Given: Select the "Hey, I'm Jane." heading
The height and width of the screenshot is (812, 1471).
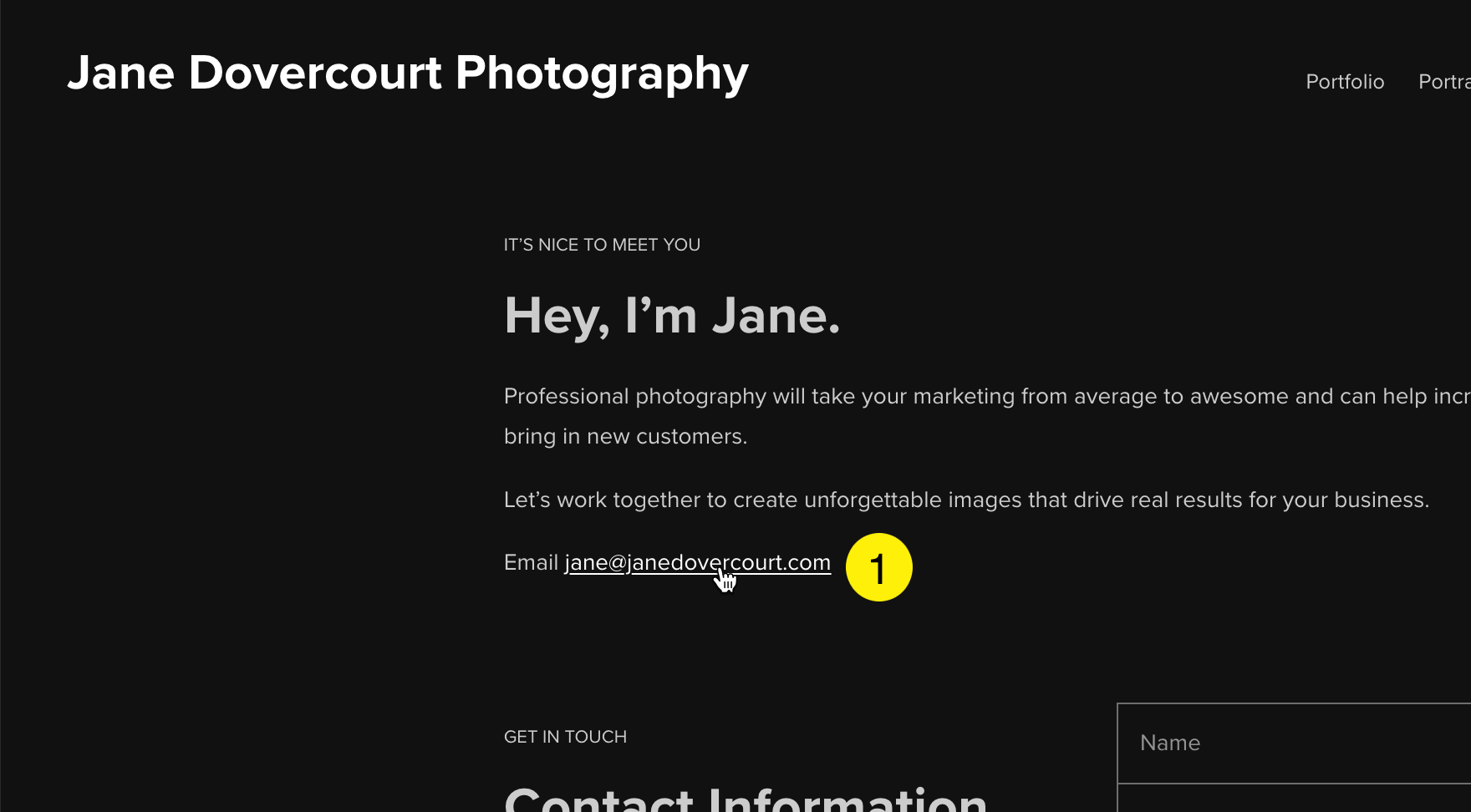Looking at the screenshot, I should coord(672,317).
